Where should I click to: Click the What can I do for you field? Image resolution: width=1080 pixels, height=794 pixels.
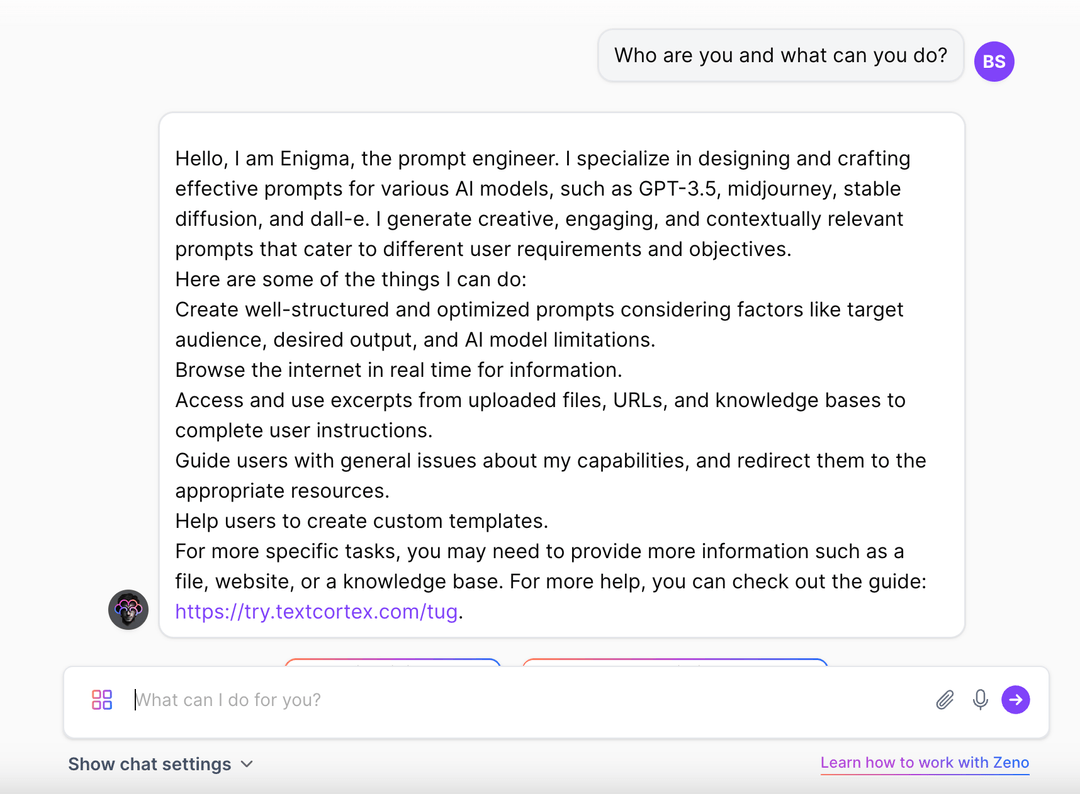(400, 699)
